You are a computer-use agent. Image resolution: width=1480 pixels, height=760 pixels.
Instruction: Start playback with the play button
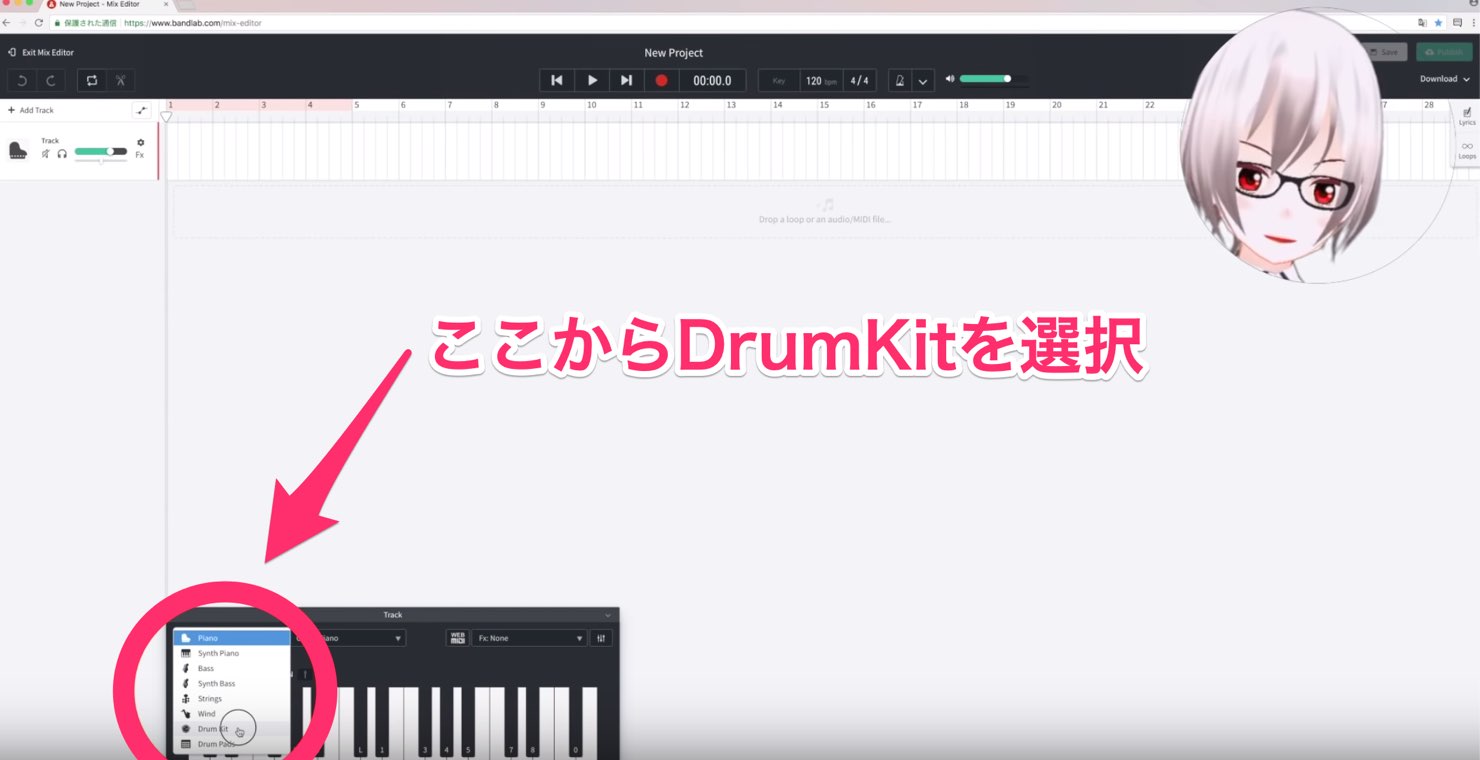(592, 80)
